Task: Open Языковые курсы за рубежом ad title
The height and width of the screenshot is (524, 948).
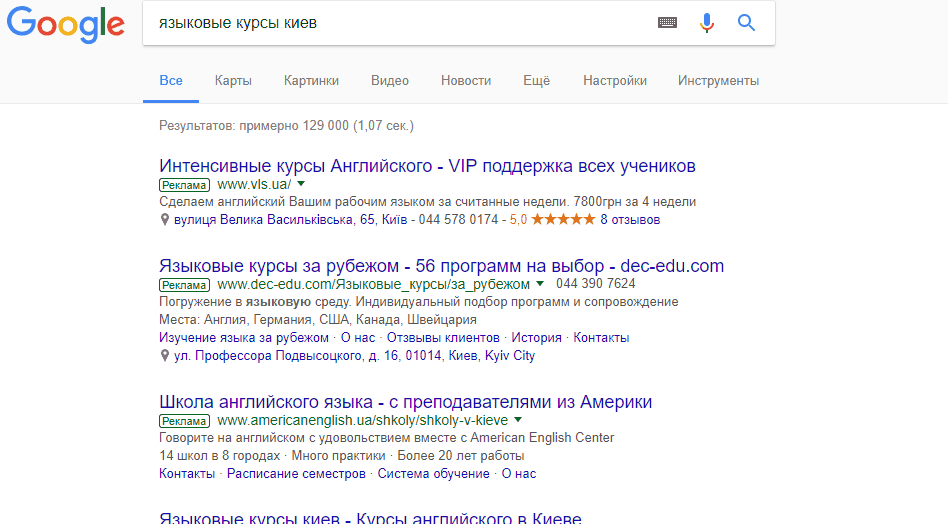Action: pyautogui.click(x=441, y=266)
